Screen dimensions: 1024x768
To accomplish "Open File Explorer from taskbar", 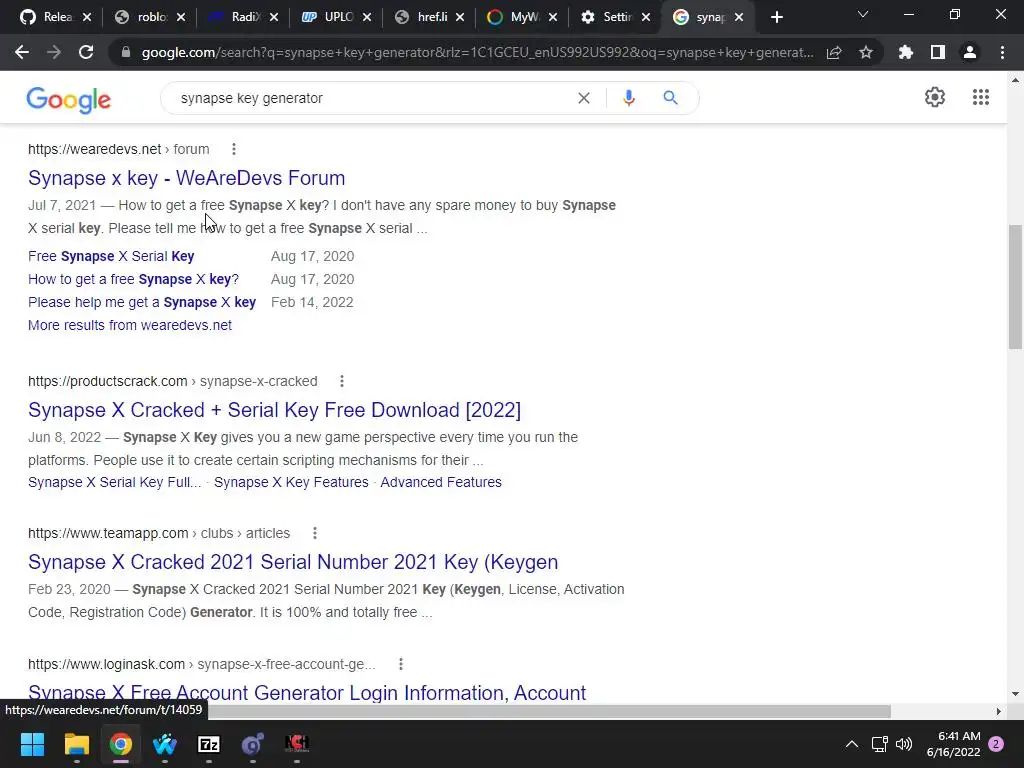I will point(76,744).
